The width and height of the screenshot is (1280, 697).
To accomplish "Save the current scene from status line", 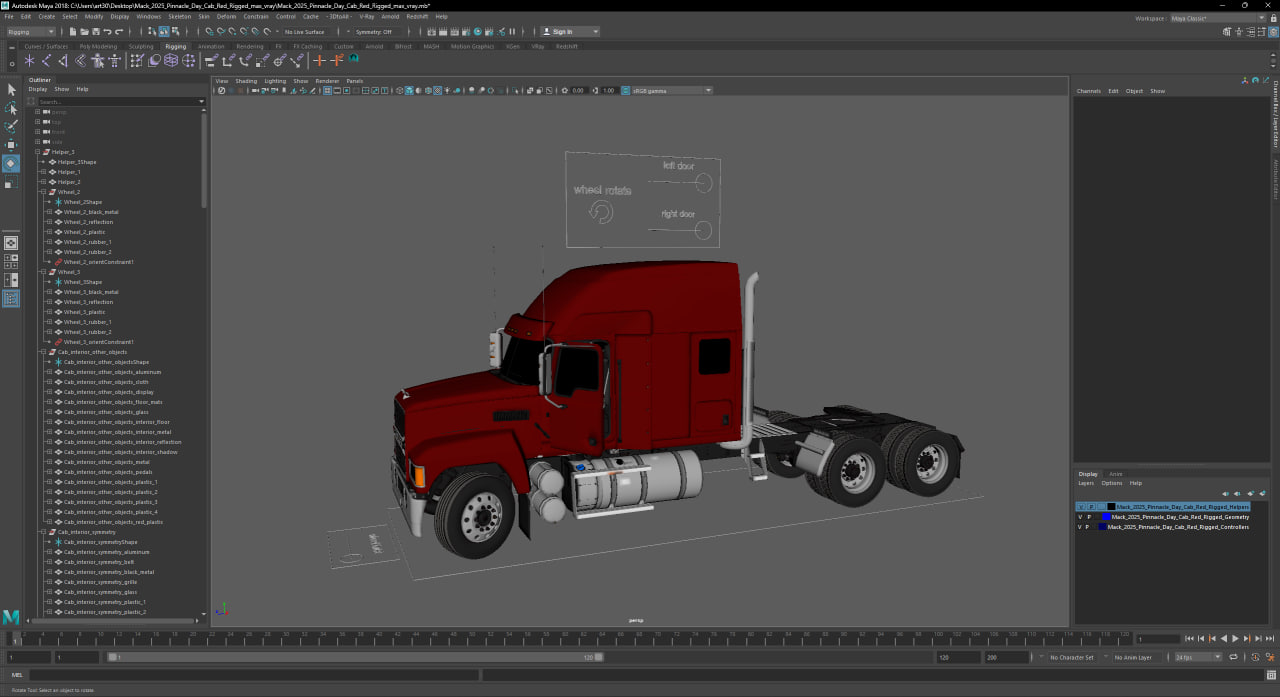I will [95, 32].
